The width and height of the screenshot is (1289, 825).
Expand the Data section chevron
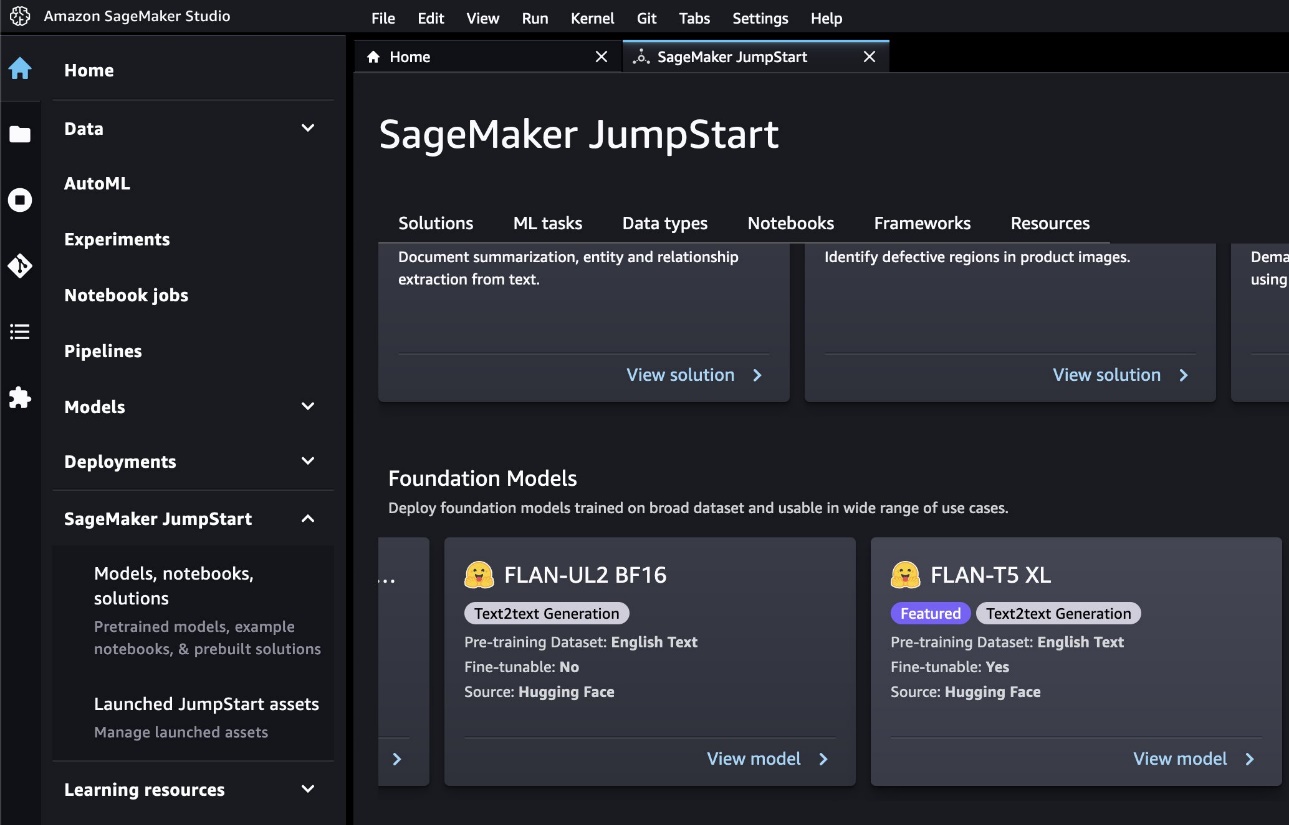tap(308, 128)
